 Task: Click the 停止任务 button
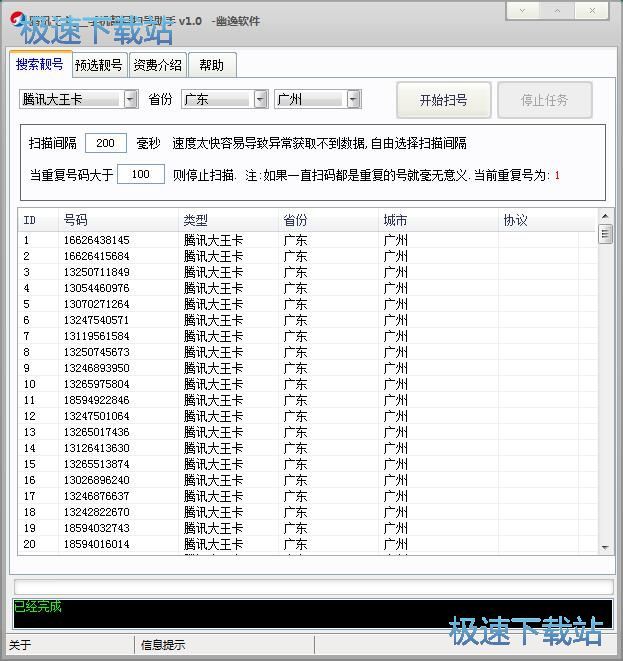point(545,100)
